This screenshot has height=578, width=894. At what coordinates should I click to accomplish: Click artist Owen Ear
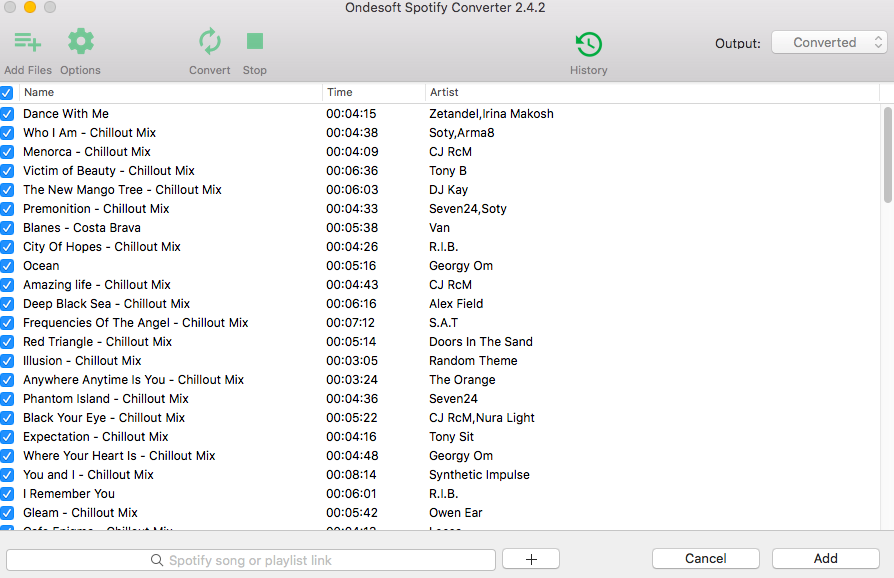[x=456, y=512]
